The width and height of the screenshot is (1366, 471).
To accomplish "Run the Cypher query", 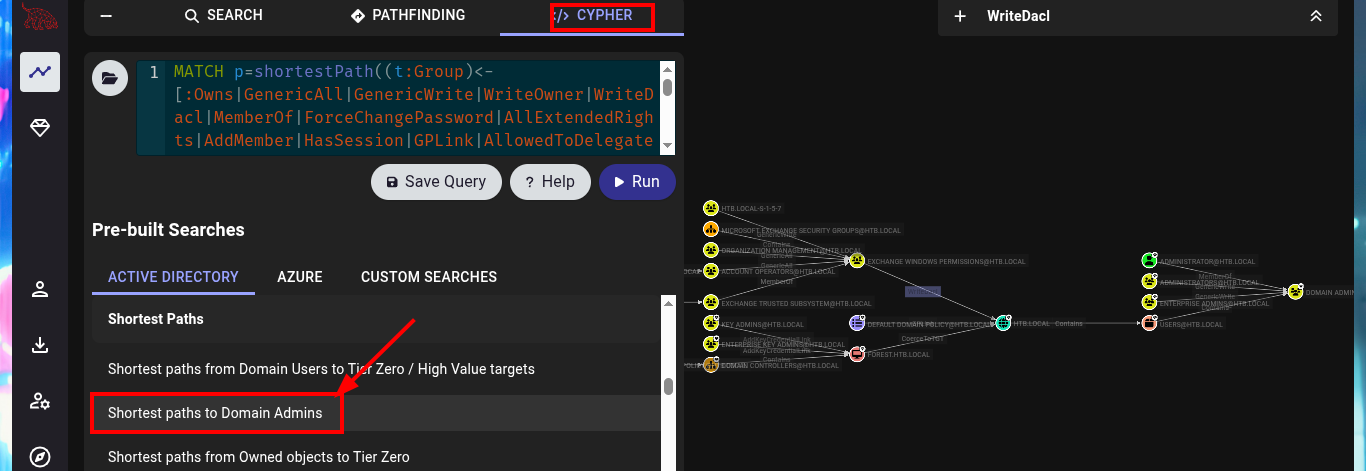I will (637, 182).
